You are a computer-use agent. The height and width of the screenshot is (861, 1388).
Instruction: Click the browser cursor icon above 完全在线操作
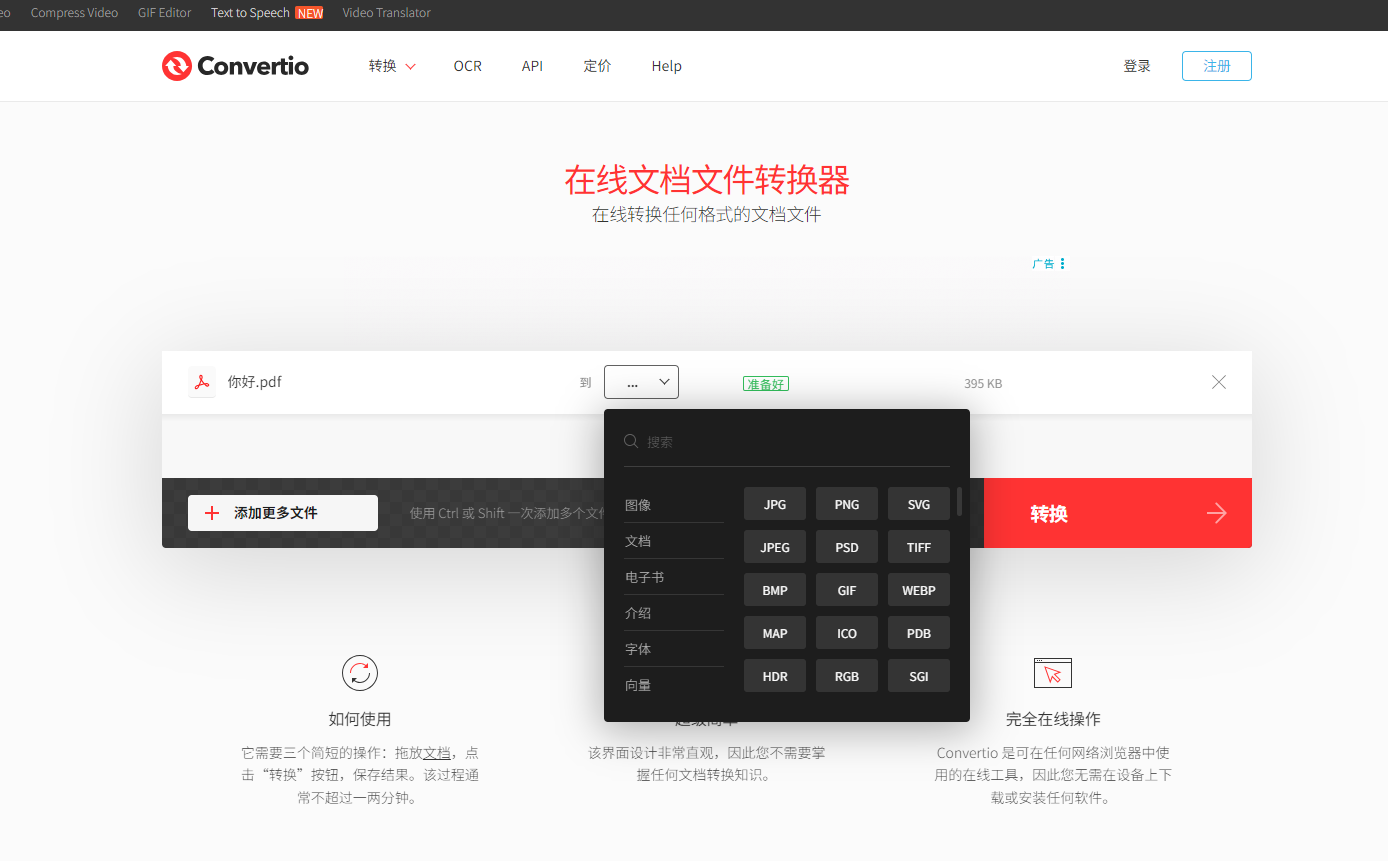click(x=1052, y=673)
